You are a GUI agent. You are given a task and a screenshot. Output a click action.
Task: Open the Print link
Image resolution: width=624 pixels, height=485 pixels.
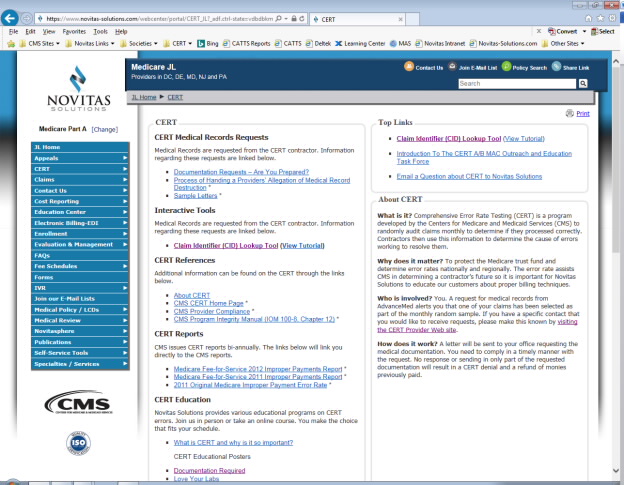[x=583, y=113]
